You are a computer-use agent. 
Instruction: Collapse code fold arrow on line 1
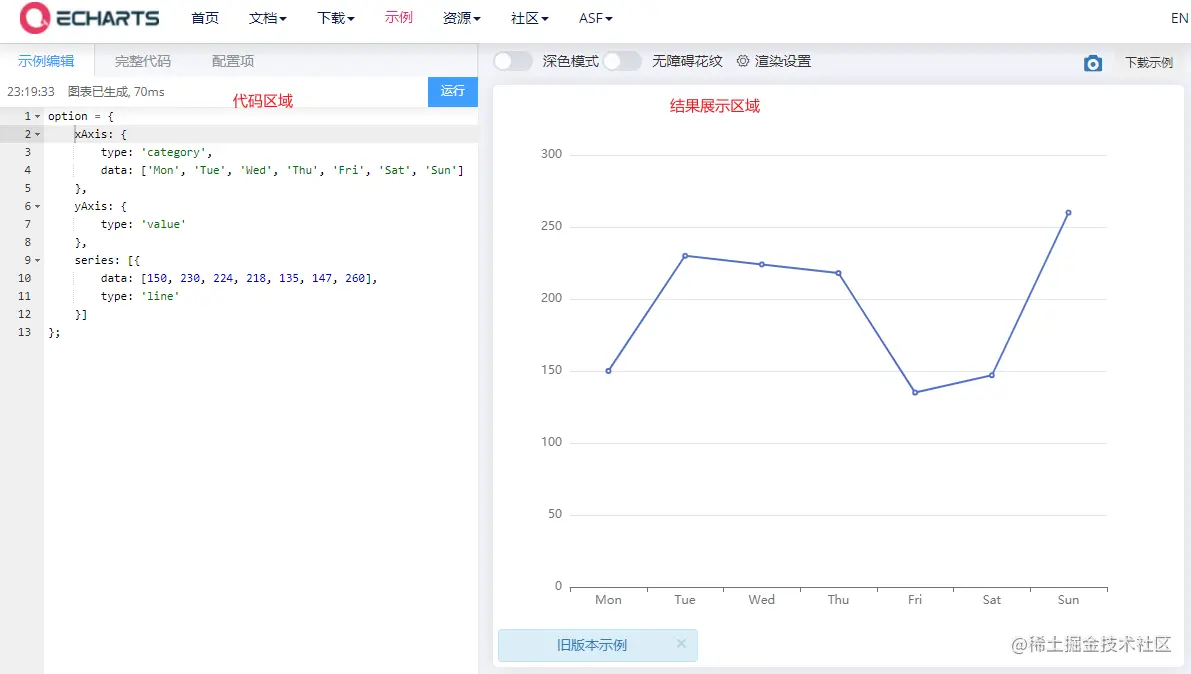pyautogui.click(x=37, y=116)
